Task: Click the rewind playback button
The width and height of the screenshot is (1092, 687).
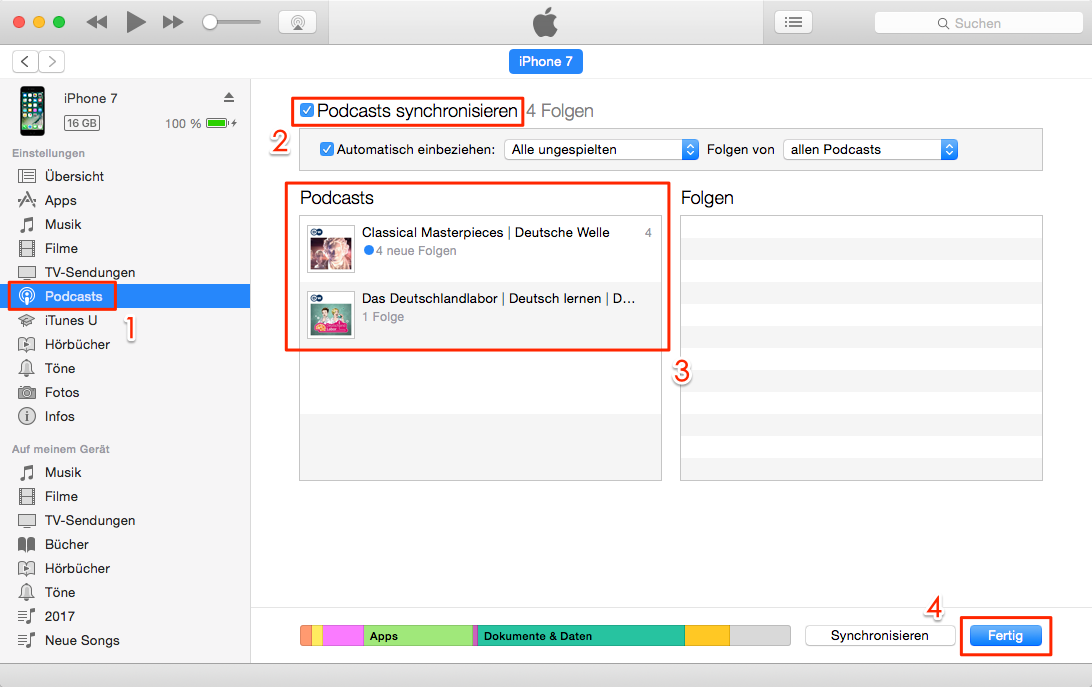Action: [x=97, y=22]
